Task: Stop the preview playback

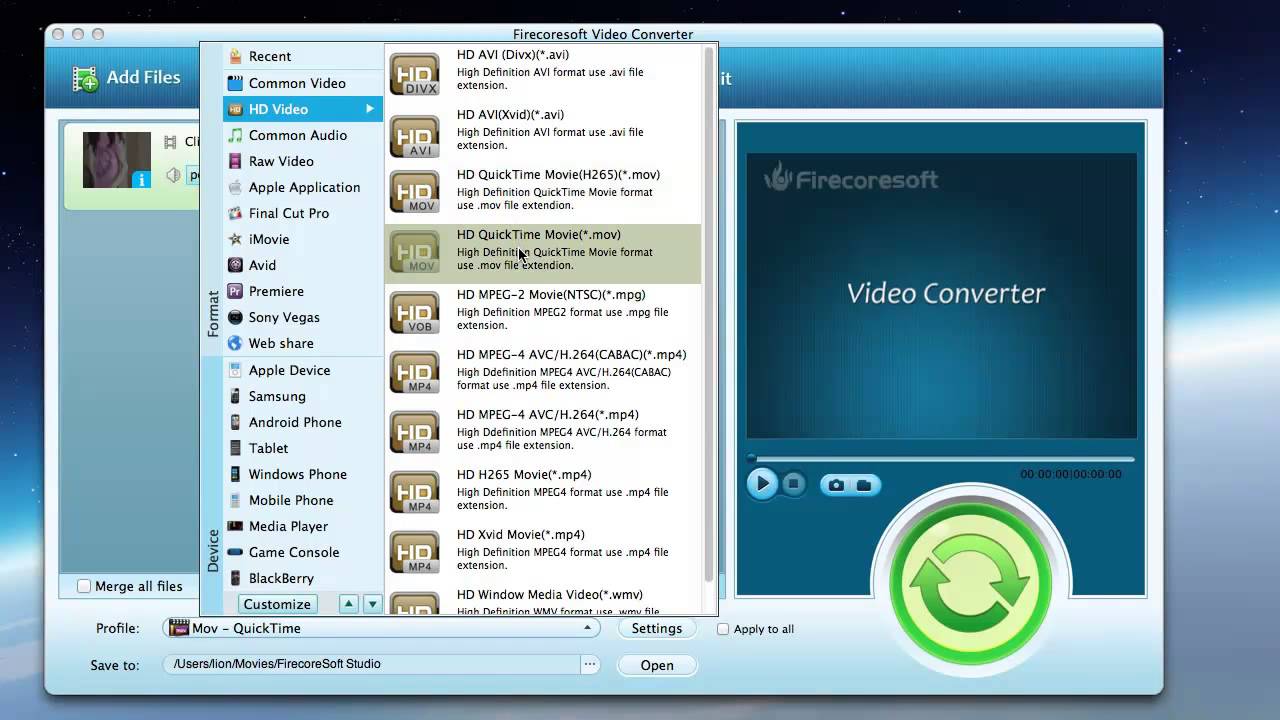Action: pyautogui.click(x=793, y=484)
